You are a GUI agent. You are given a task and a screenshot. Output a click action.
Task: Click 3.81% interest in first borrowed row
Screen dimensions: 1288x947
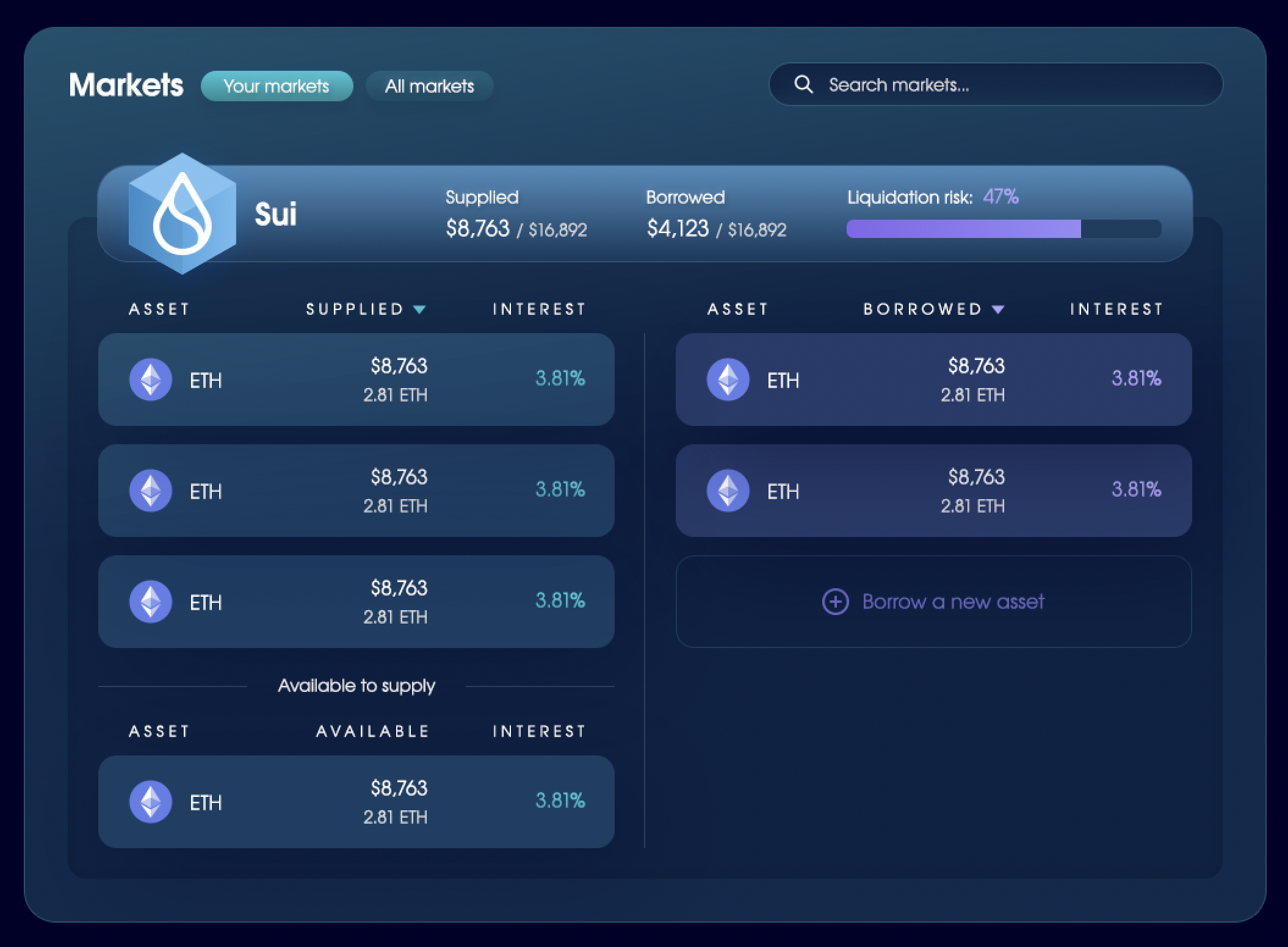[1136, 378]
